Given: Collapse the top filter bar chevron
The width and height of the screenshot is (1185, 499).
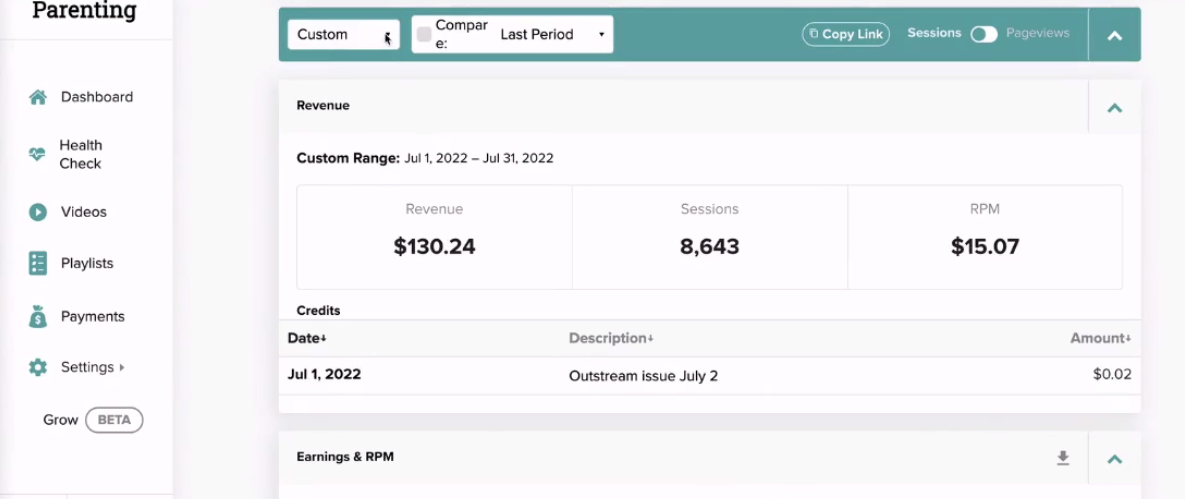Looking at the screenshot, I should [x=1115, y=35].
